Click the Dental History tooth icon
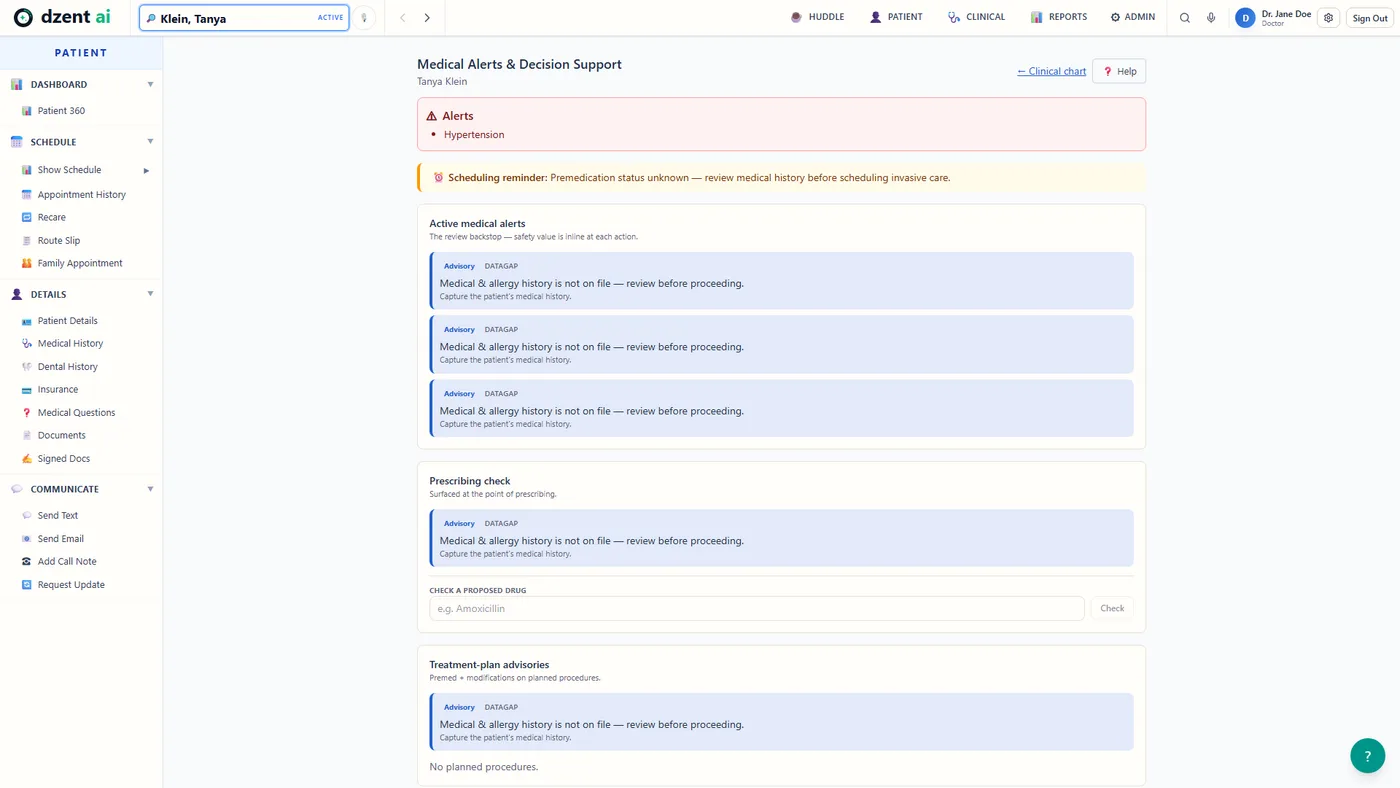The width and height of the screenshot is (1400, 788). [x=27, y=367]
